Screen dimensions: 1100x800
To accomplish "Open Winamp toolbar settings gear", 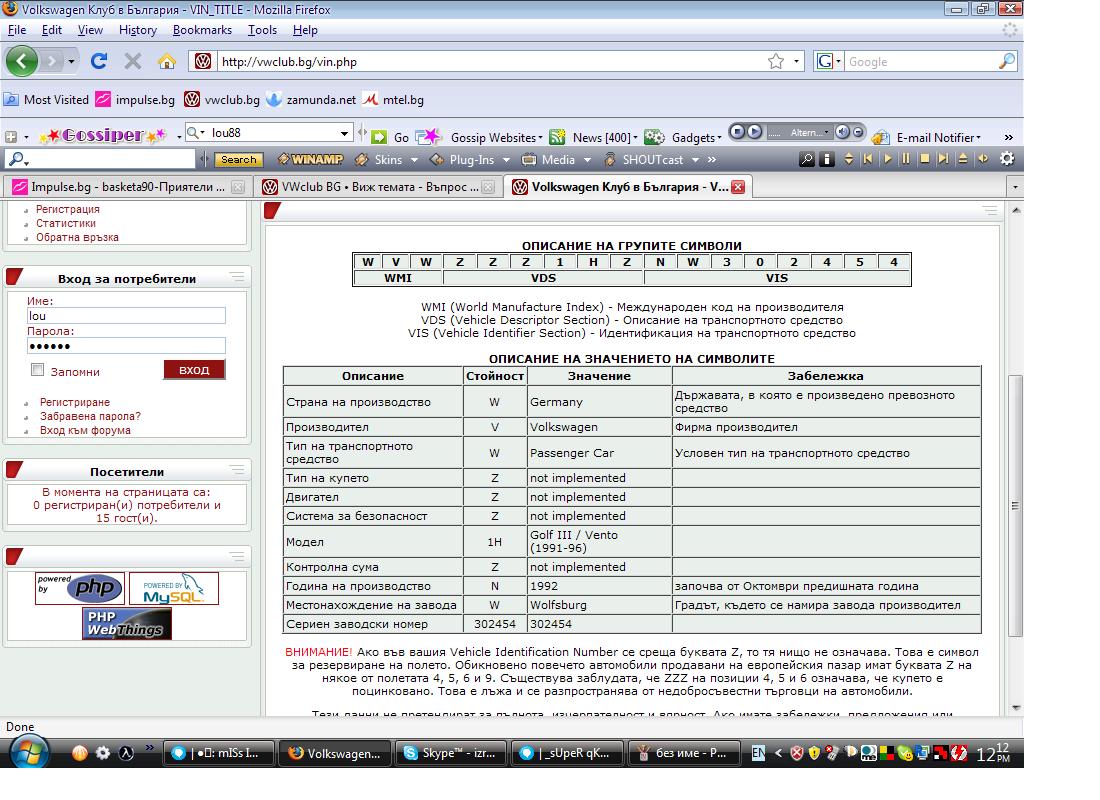I will [x=1006, y=159].
